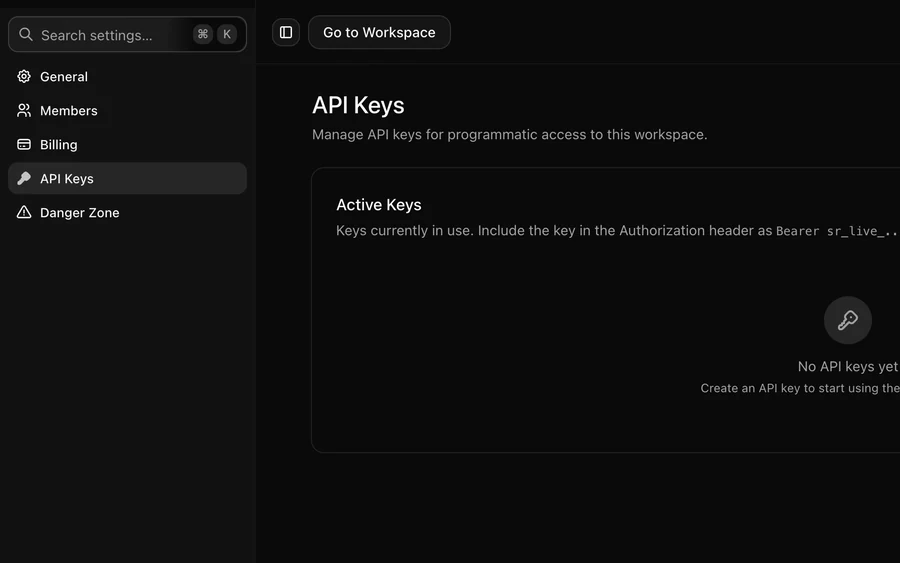Open General settings page
Image resolution: width=900 pixels, height=563 pixels.
(x=127, y=76)
